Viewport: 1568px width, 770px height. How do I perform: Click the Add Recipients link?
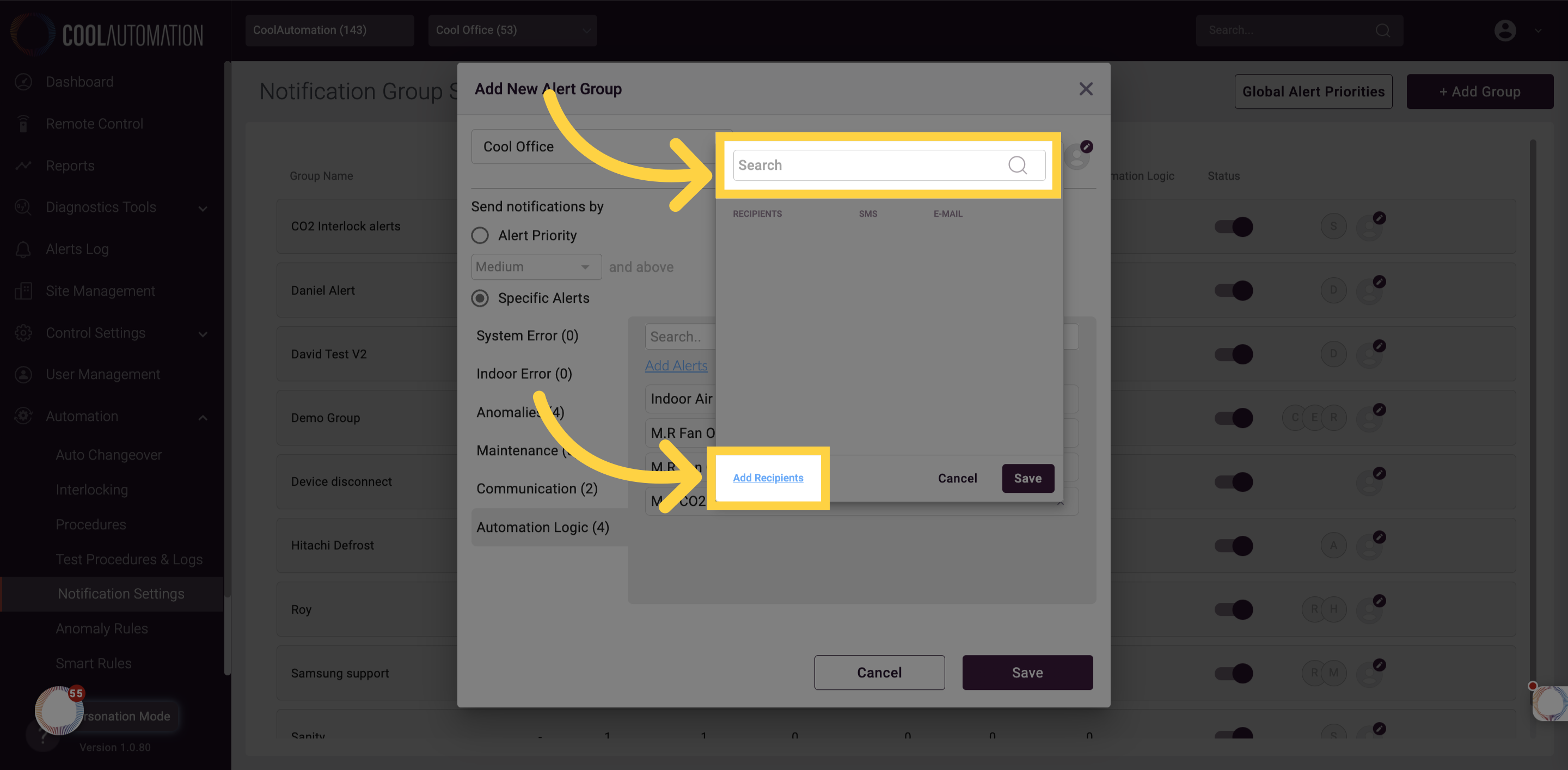point(768,478)
